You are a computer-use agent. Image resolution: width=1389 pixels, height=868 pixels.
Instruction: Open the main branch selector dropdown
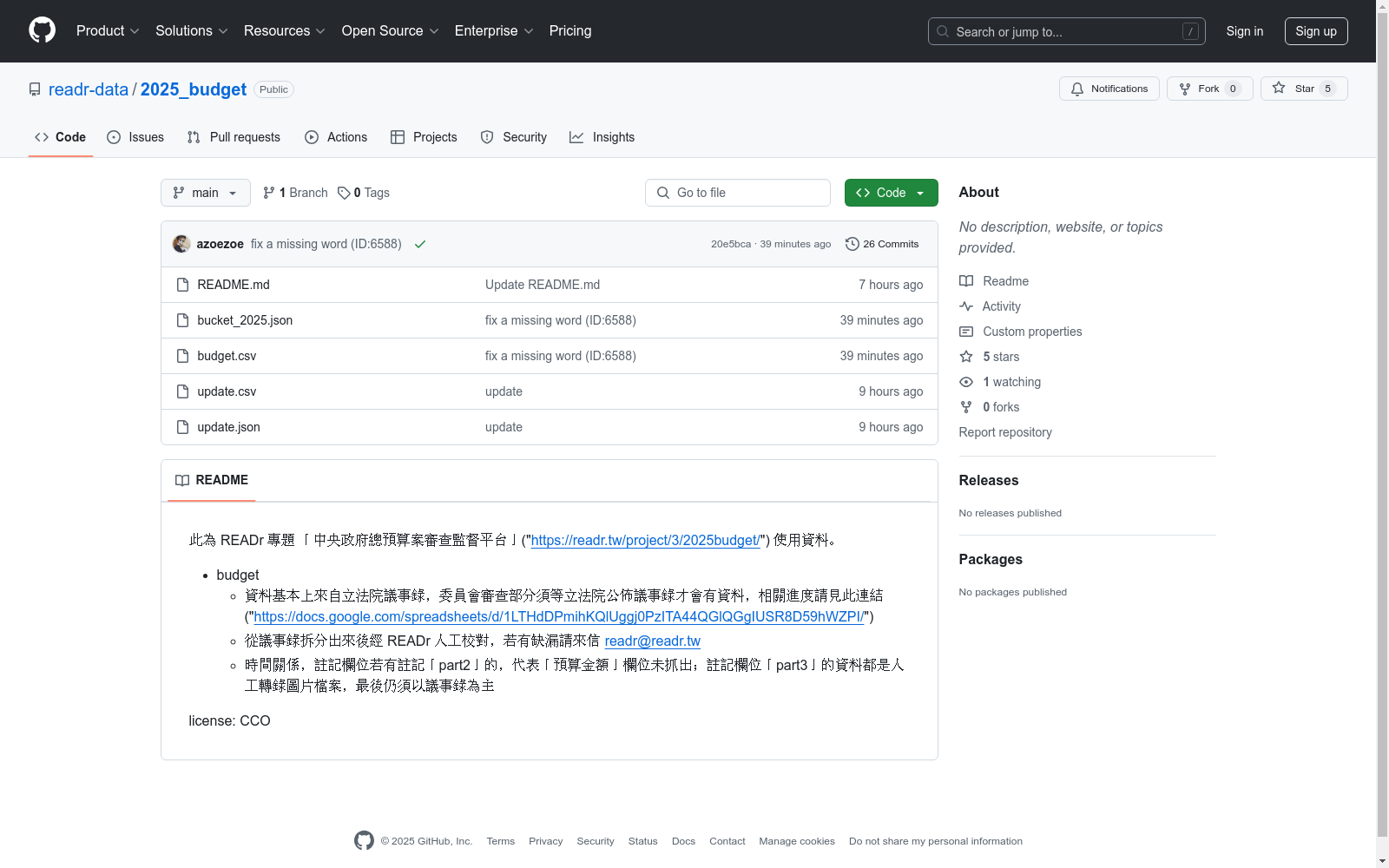click(205, 193)
